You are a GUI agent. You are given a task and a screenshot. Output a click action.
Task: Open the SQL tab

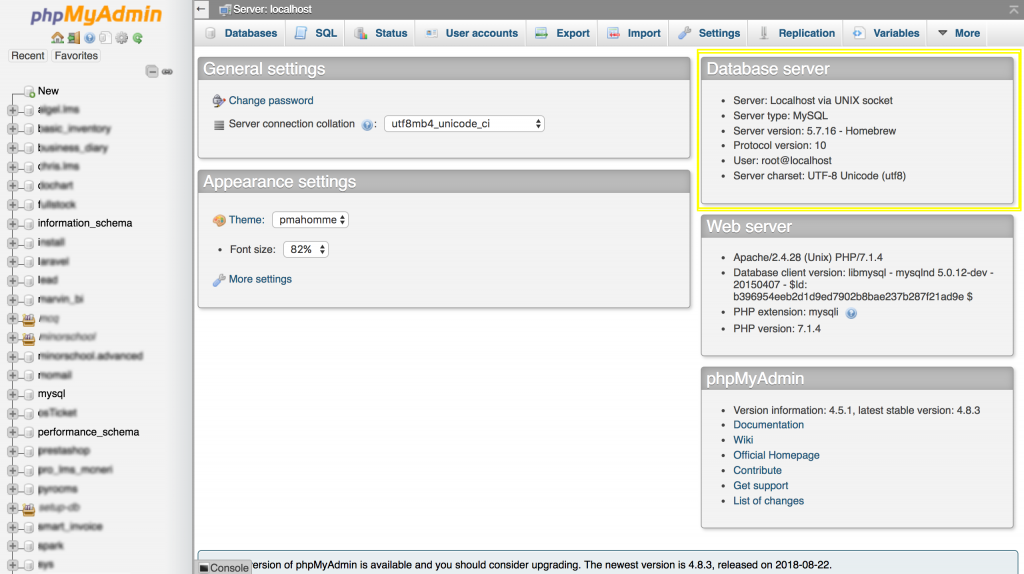click(316, 33)
